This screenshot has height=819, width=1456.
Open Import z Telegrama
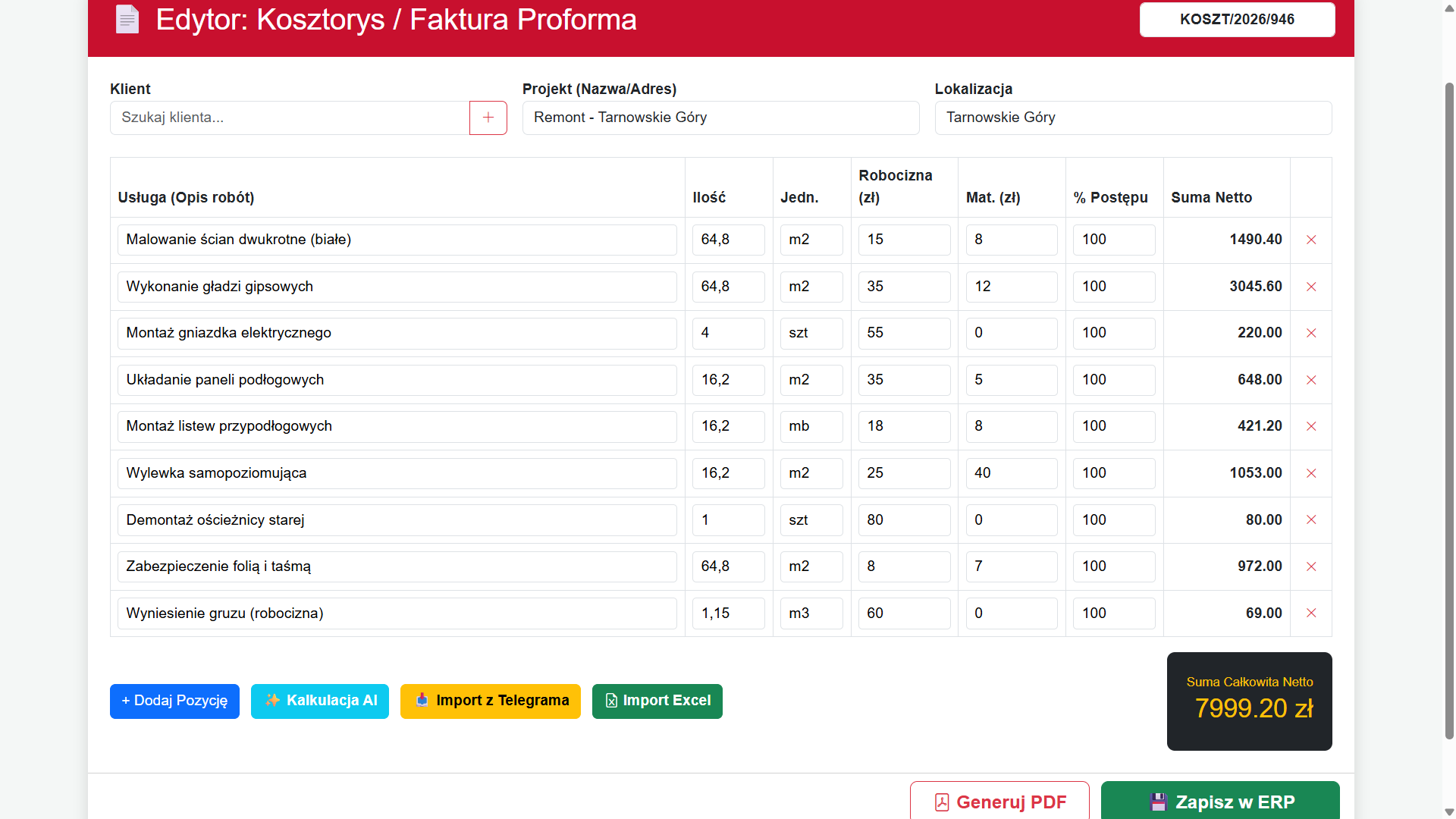(x=491, y=701)
